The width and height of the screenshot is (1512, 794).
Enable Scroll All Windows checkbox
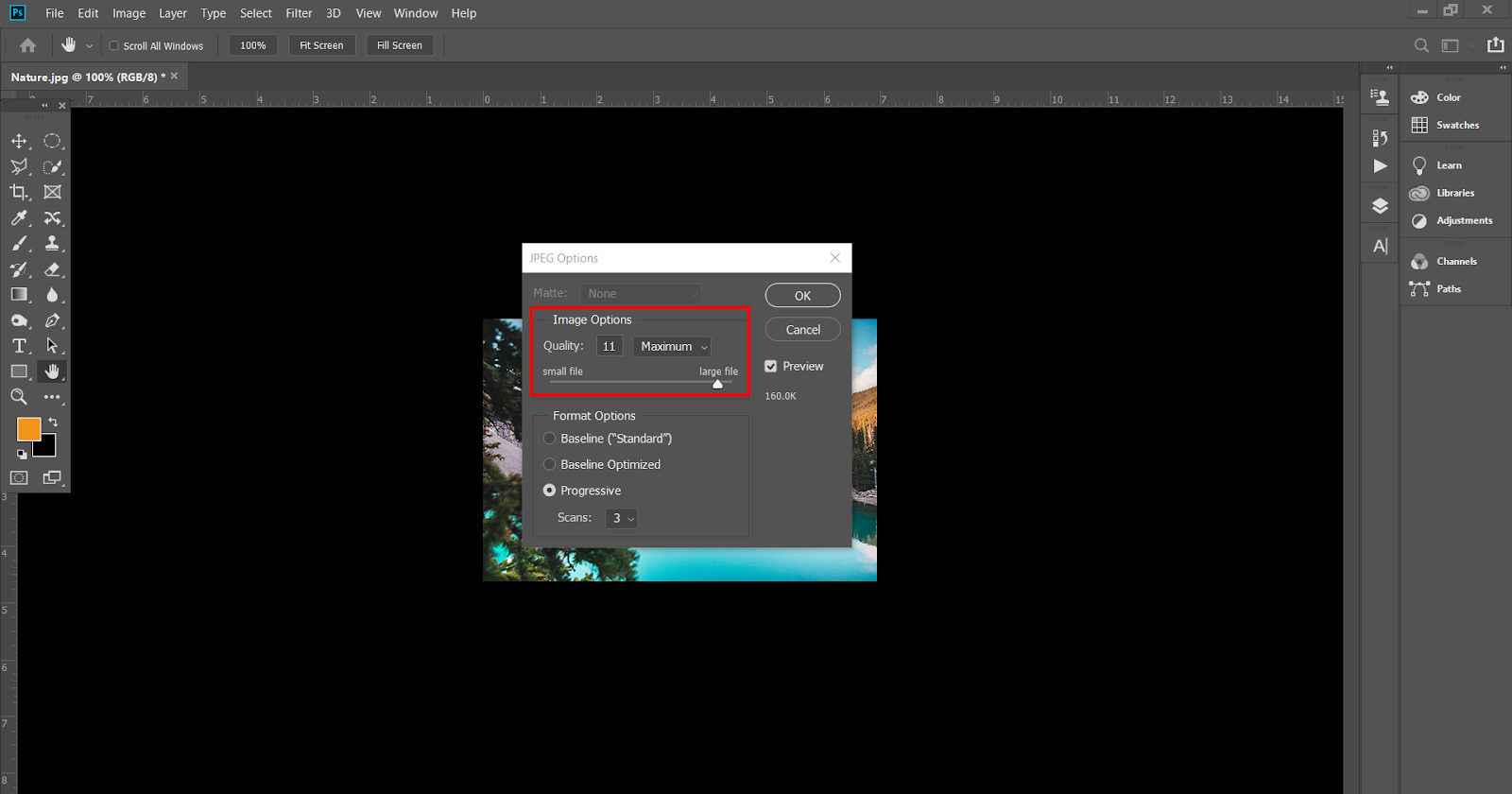pyautogui.click(x=113, y=45)
